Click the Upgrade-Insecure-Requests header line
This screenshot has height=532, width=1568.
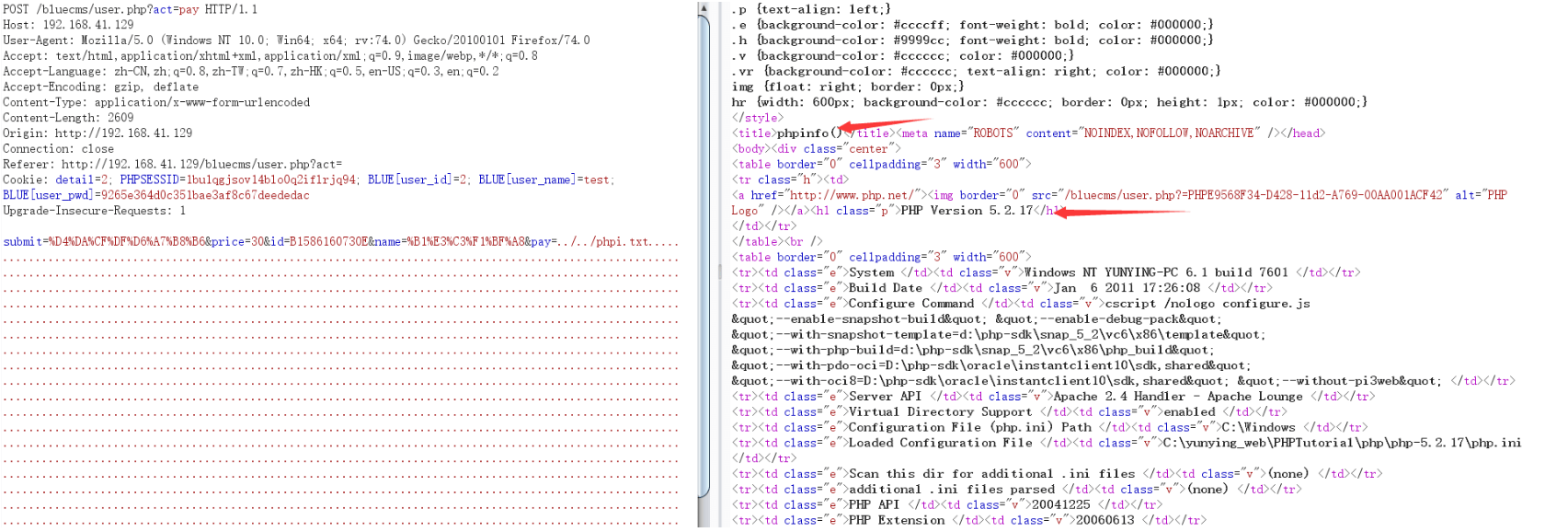[94, 211]
